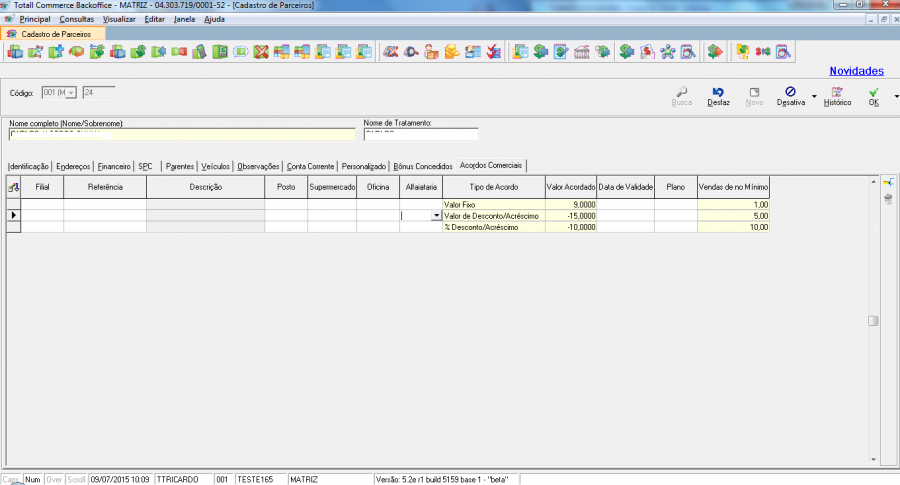Click the binoculars icon in grid header
900x485 pixels.
pyautogui.click(x=13, y=187)
